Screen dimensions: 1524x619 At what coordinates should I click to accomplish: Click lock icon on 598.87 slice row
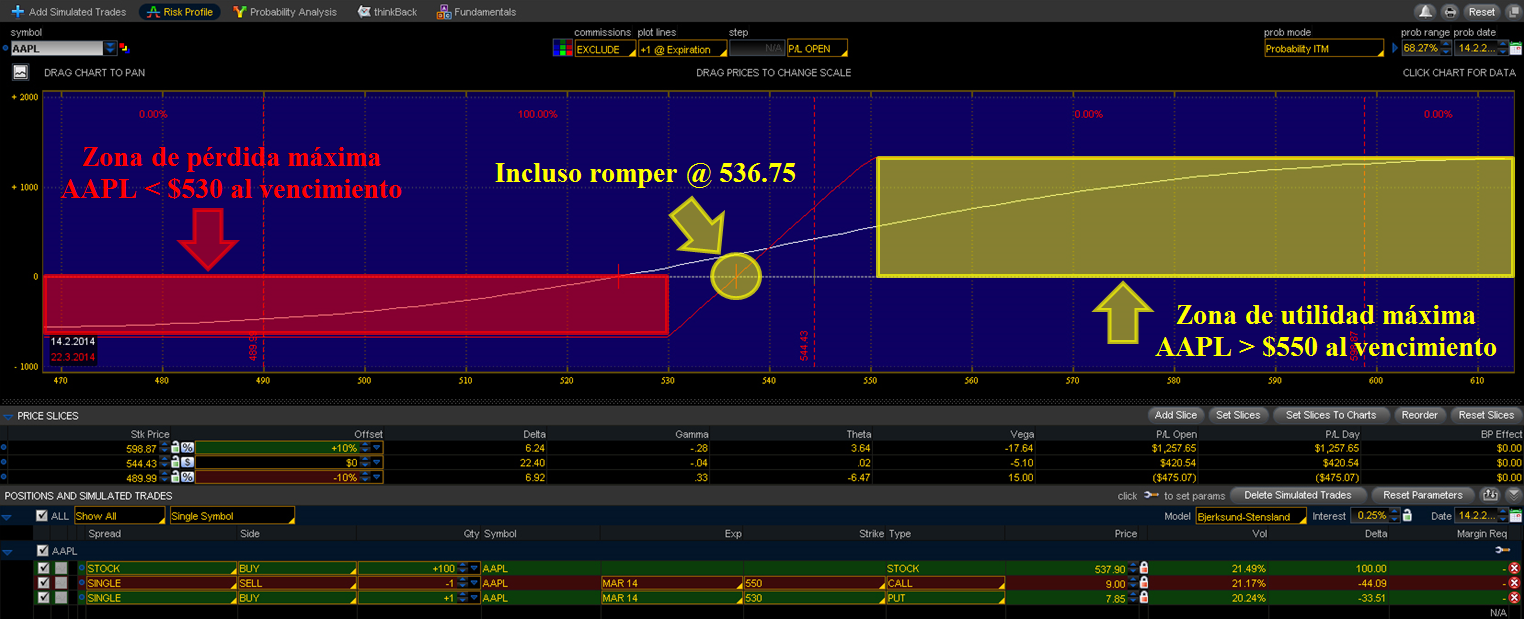[x=175, y=448]
